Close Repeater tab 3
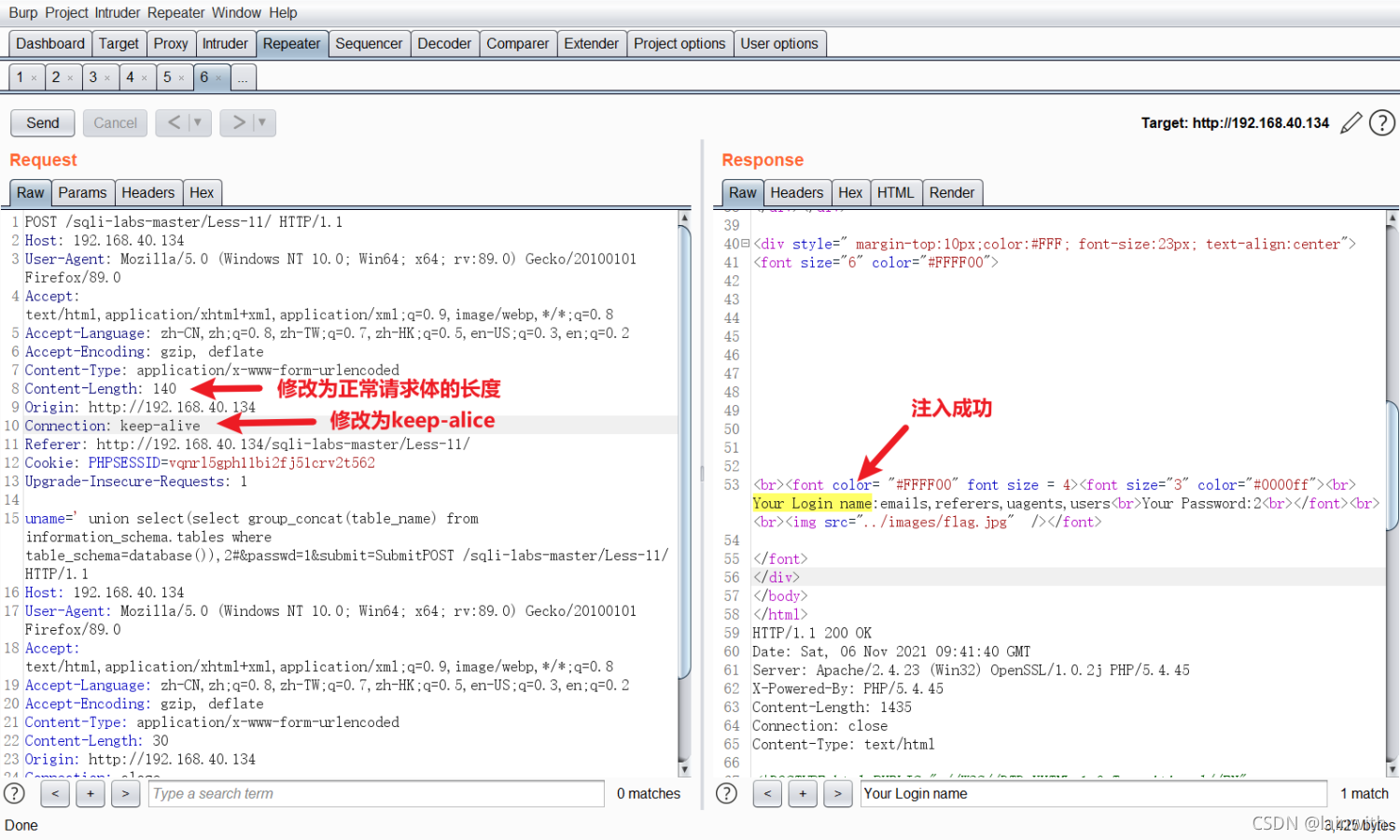The image size is (1400, 840). [107, 78]
